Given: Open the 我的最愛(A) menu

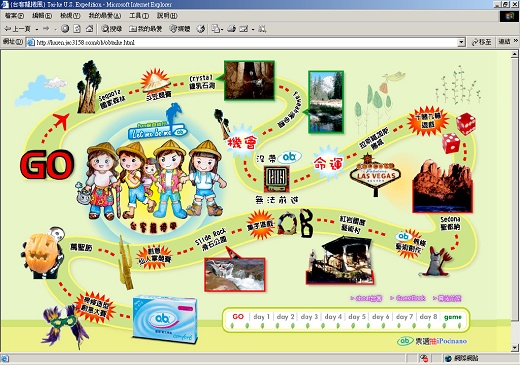Looking at the screenshot, I should click(105, 15).
